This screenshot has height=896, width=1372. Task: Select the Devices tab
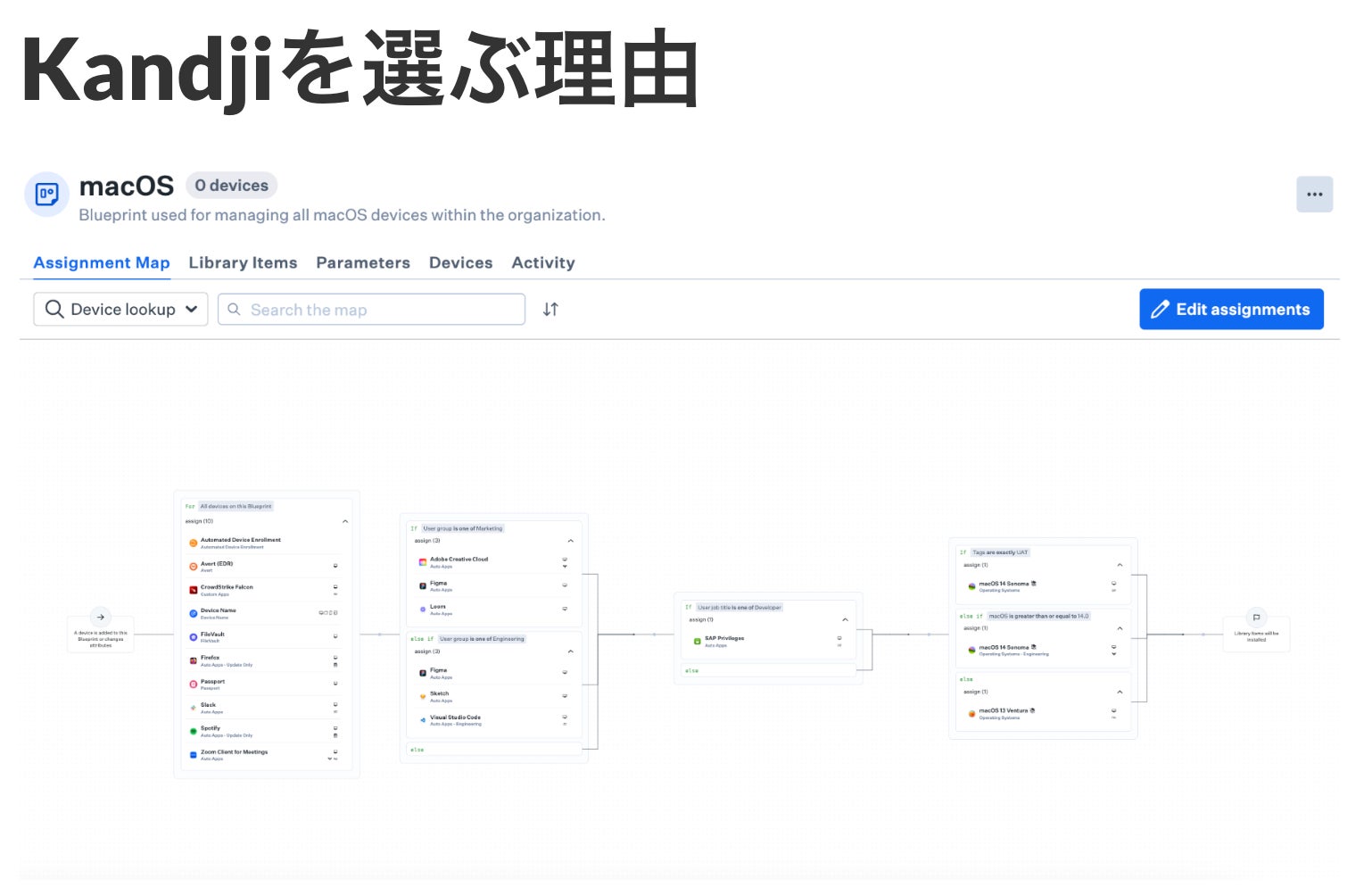[x=460, y=262]
